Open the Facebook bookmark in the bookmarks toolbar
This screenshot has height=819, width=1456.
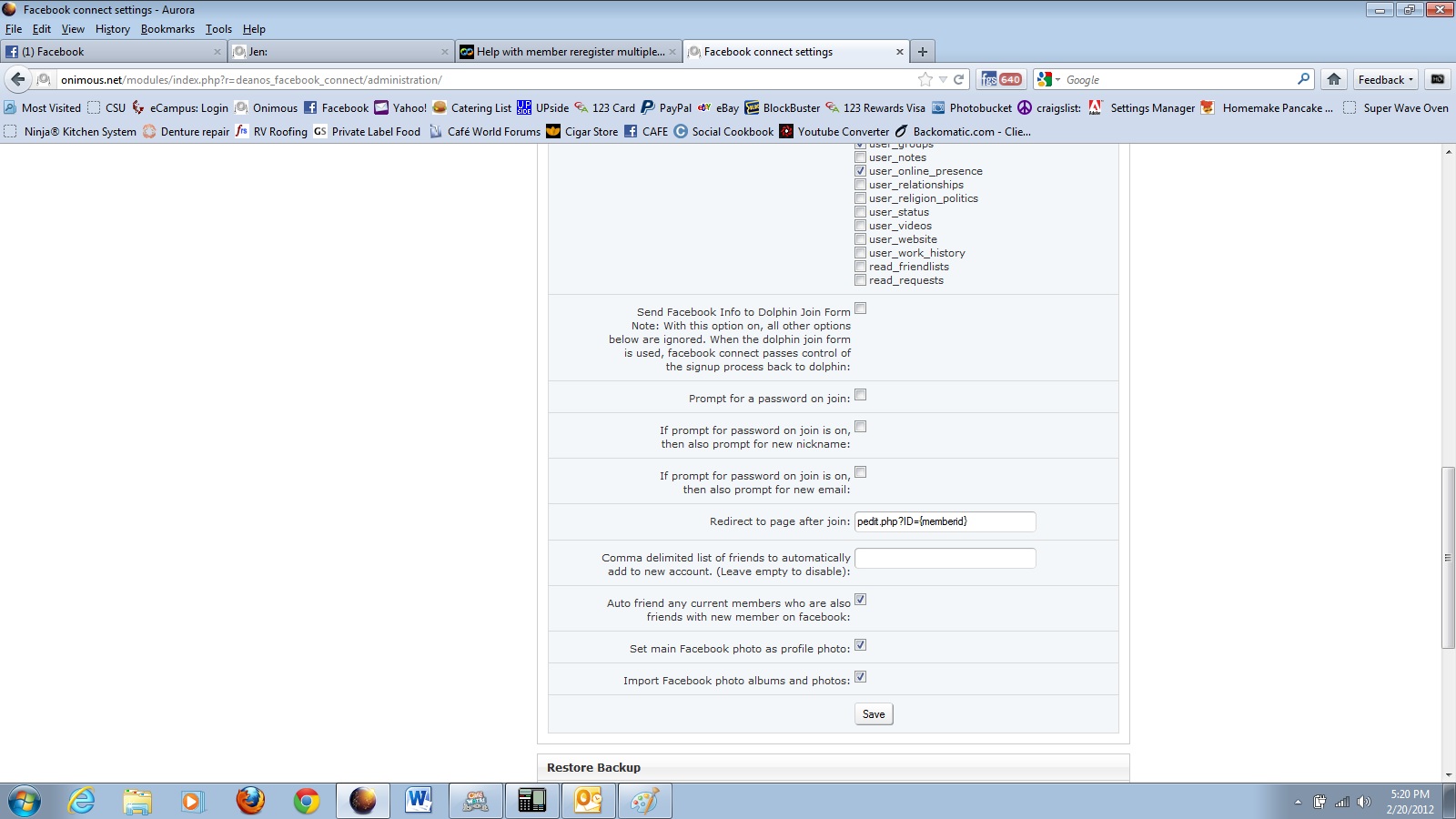point(336,107)
